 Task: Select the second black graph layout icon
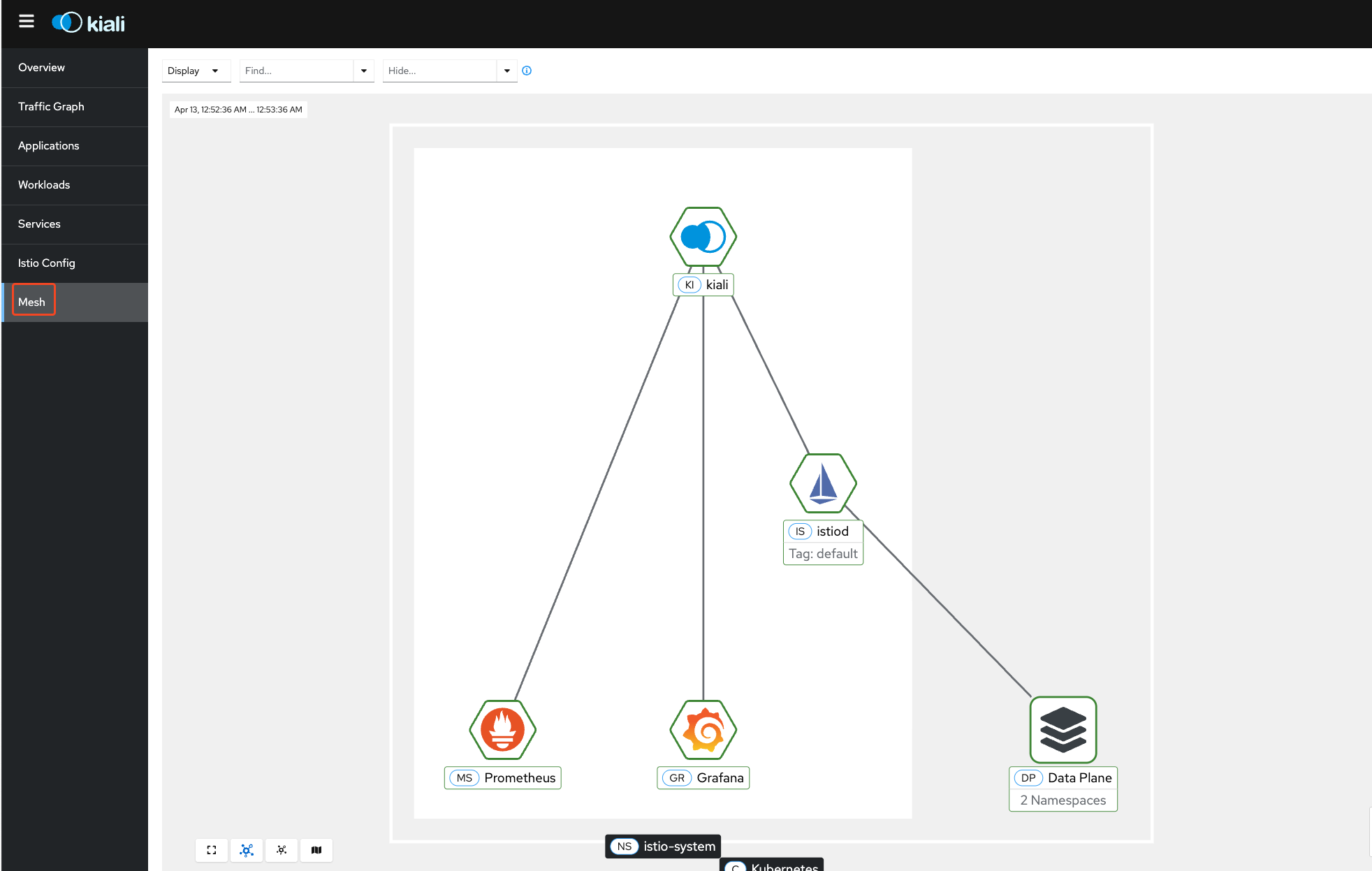(x=282, y=850)
